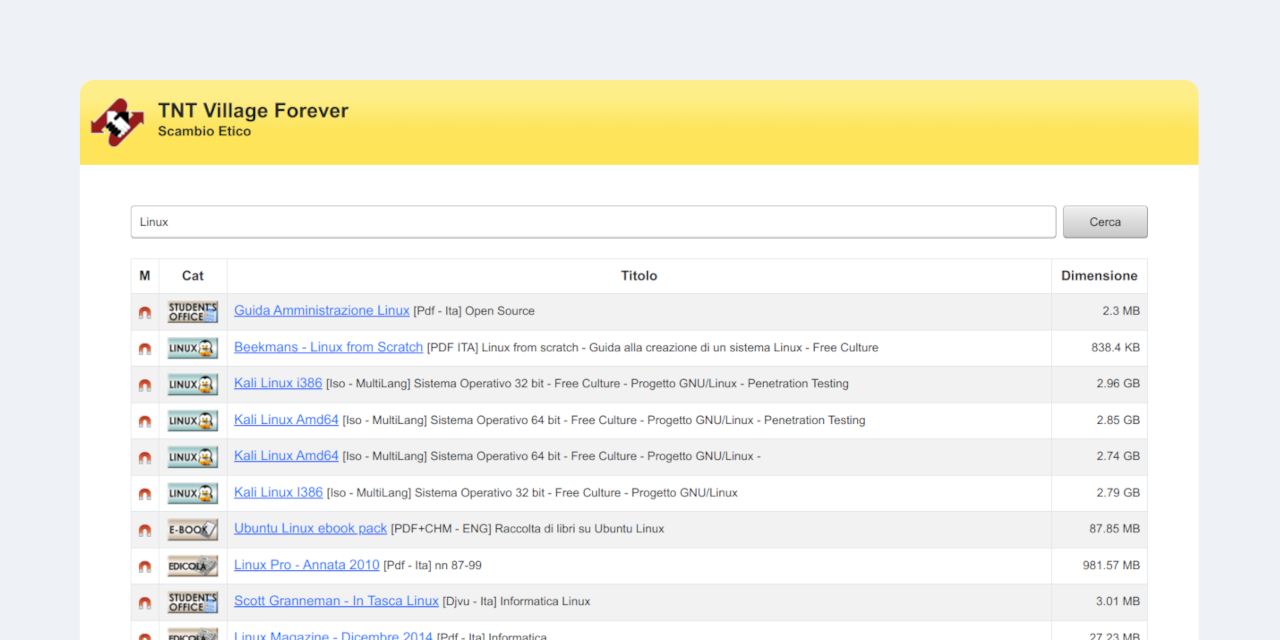This screenshot has height=640, width=1280.
Task: Click Student's Office icon in Scott Granneman row
Action: 192,602
